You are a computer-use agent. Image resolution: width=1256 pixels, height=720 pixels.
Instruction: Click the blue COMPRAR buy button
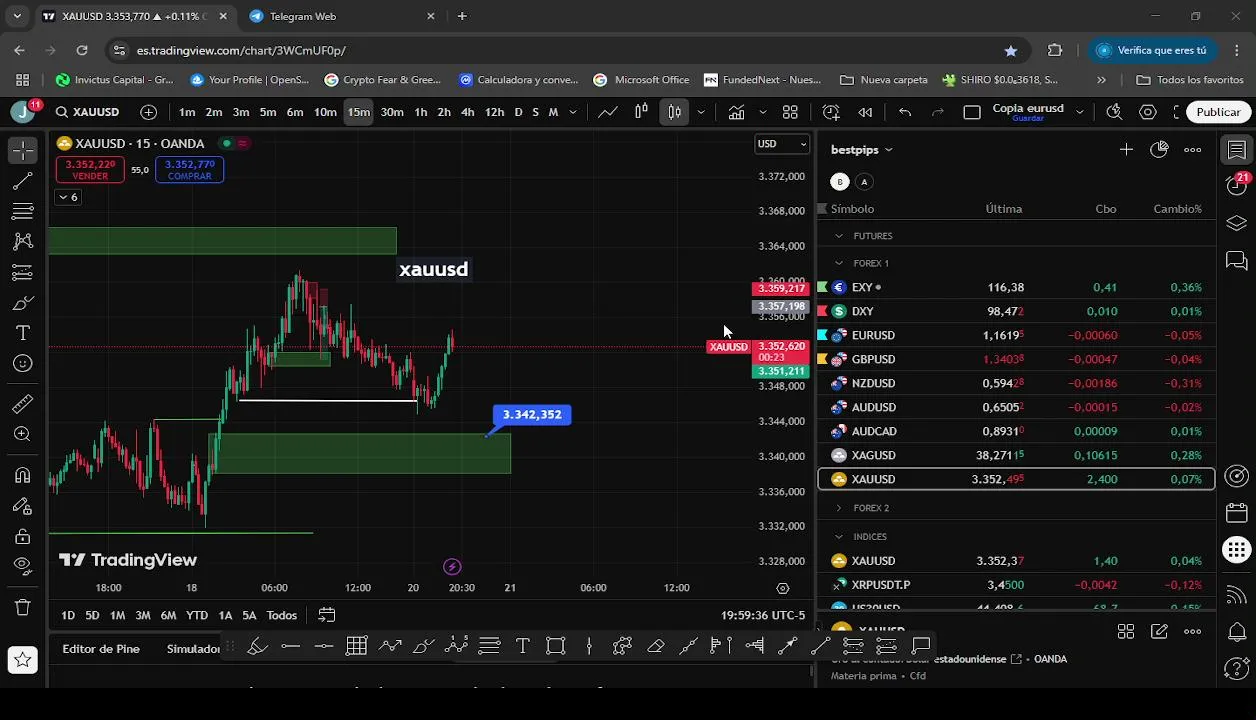pyautogui.click(x=189, y=170)
